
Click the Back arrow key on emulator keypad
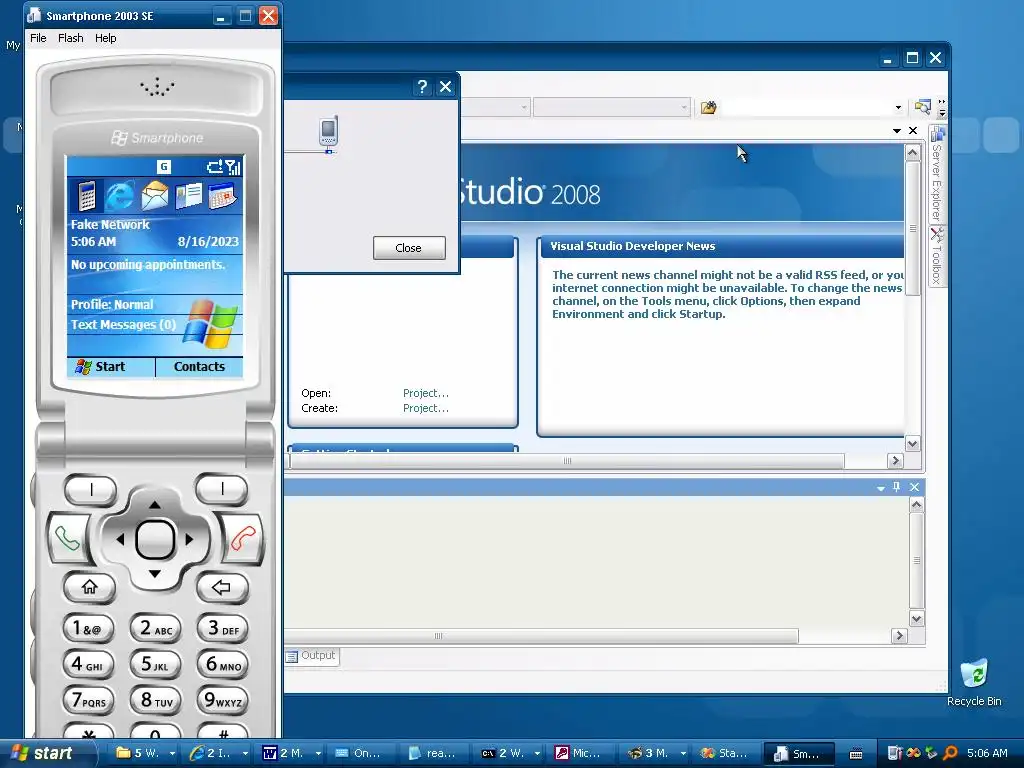(221, 587)
